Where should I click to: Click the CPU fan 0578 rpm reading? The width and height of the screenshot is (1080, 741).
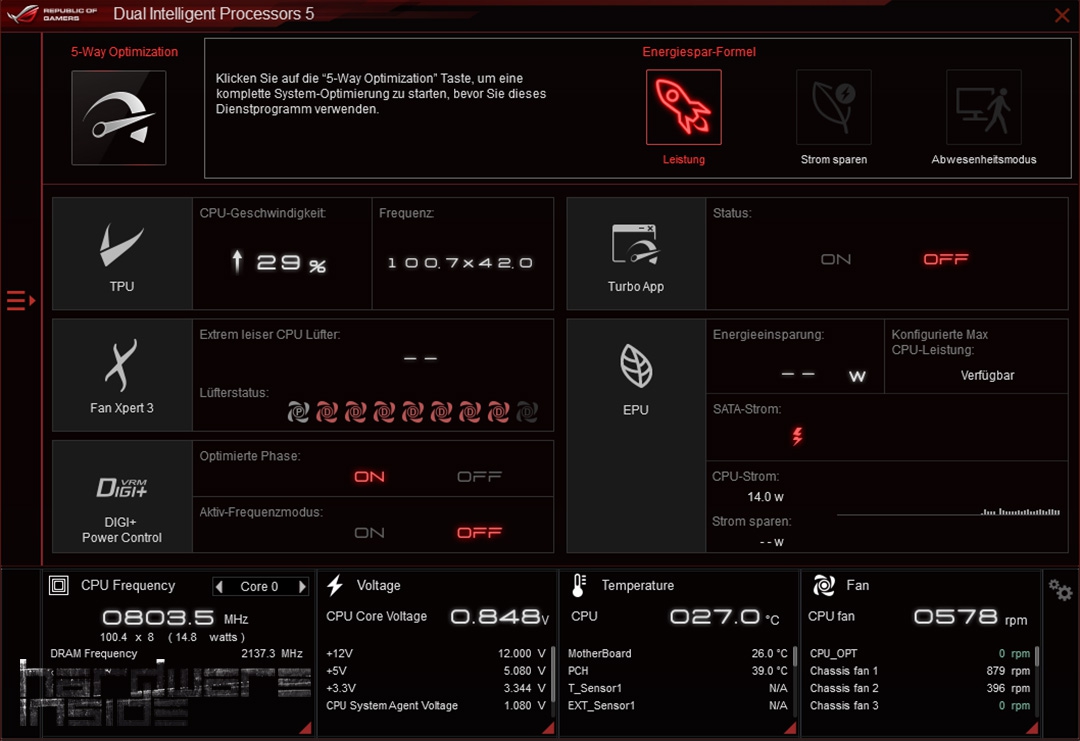coord(970,617)
